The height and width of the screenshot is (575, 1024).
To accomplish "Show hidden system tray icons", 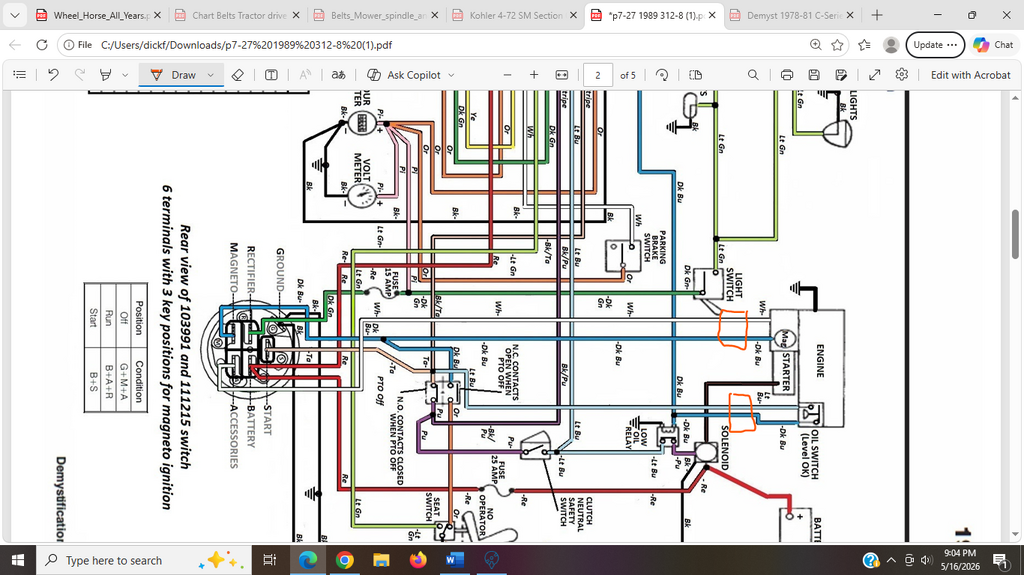I will pyautogui.click(x=891, y=560).
